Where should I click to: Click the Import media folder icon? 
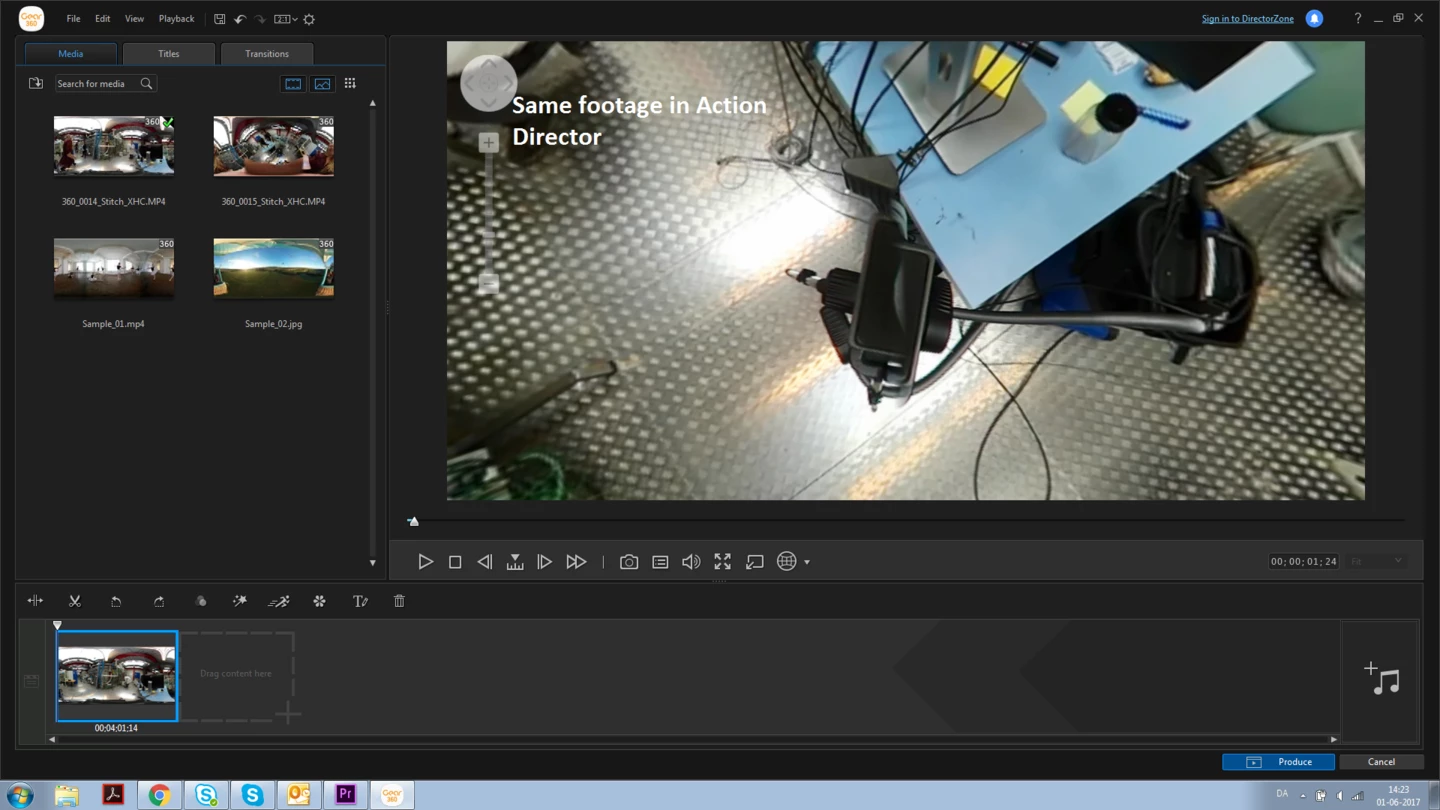(x=36, y=84)
